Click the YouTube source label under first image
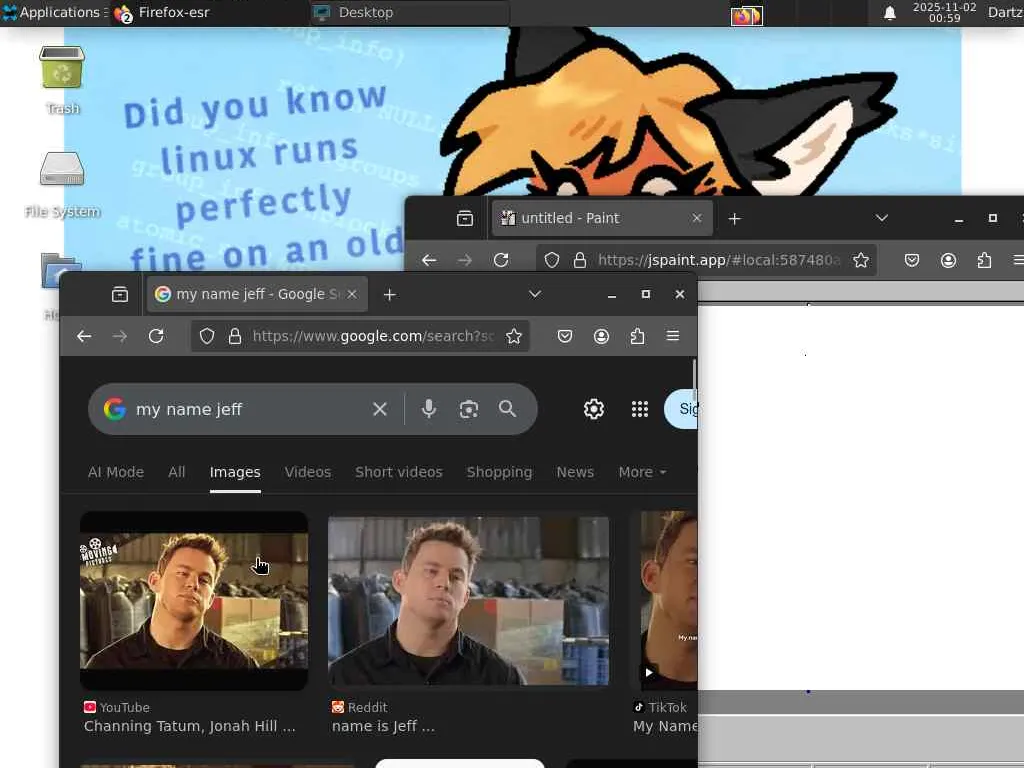The height and width of the screenshot is (768, 1024). coord(117,707)
